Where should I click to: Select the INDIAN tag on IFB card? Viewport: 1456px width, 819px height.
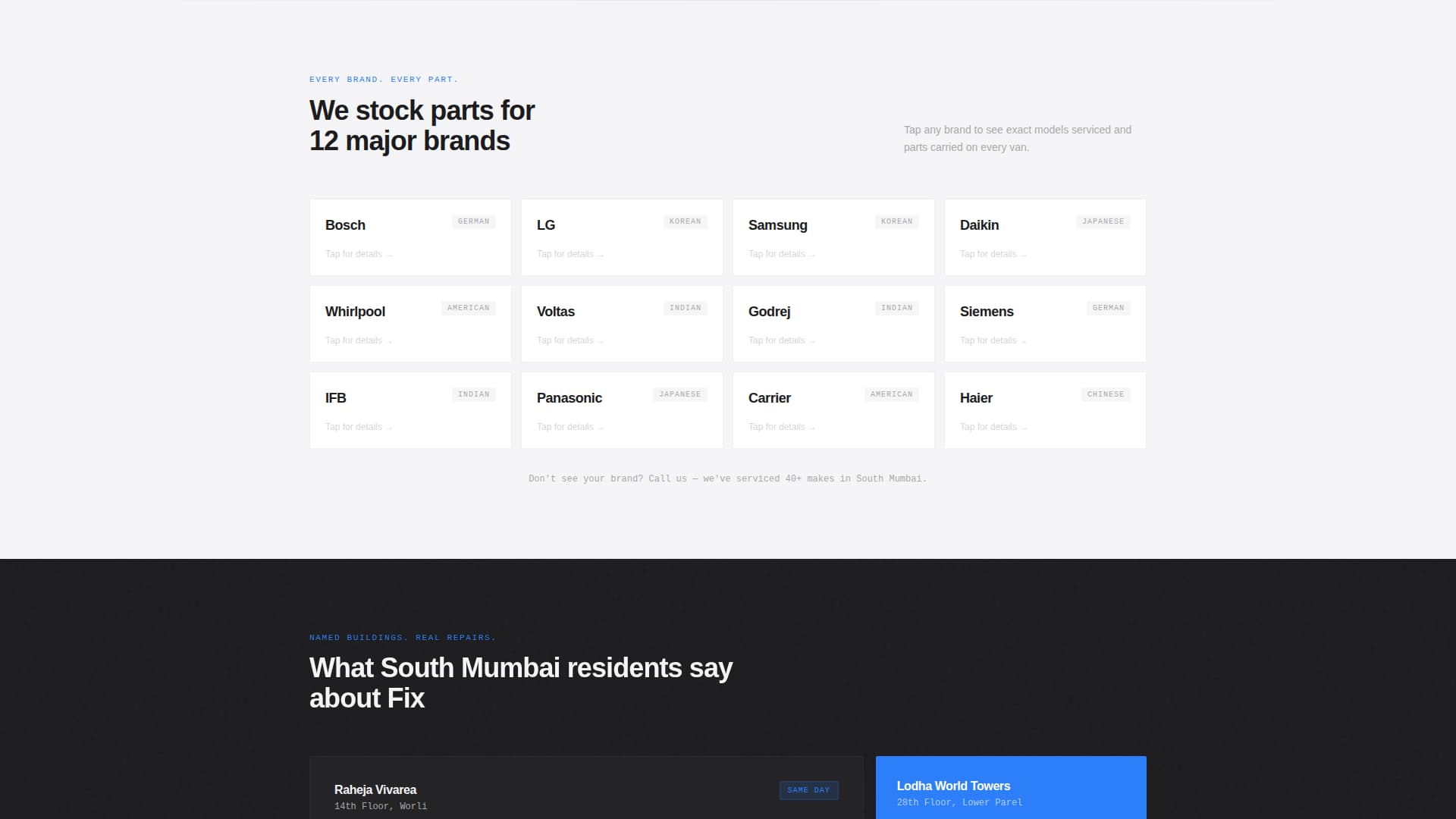tap(474, 394)
